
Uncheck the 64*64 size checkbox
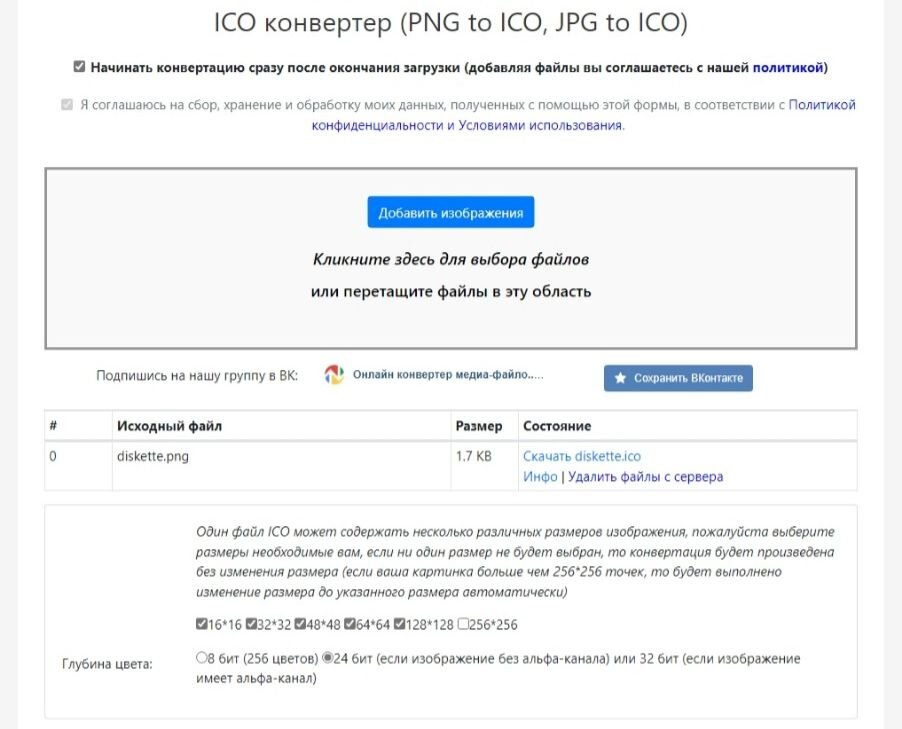pos(350,624)
